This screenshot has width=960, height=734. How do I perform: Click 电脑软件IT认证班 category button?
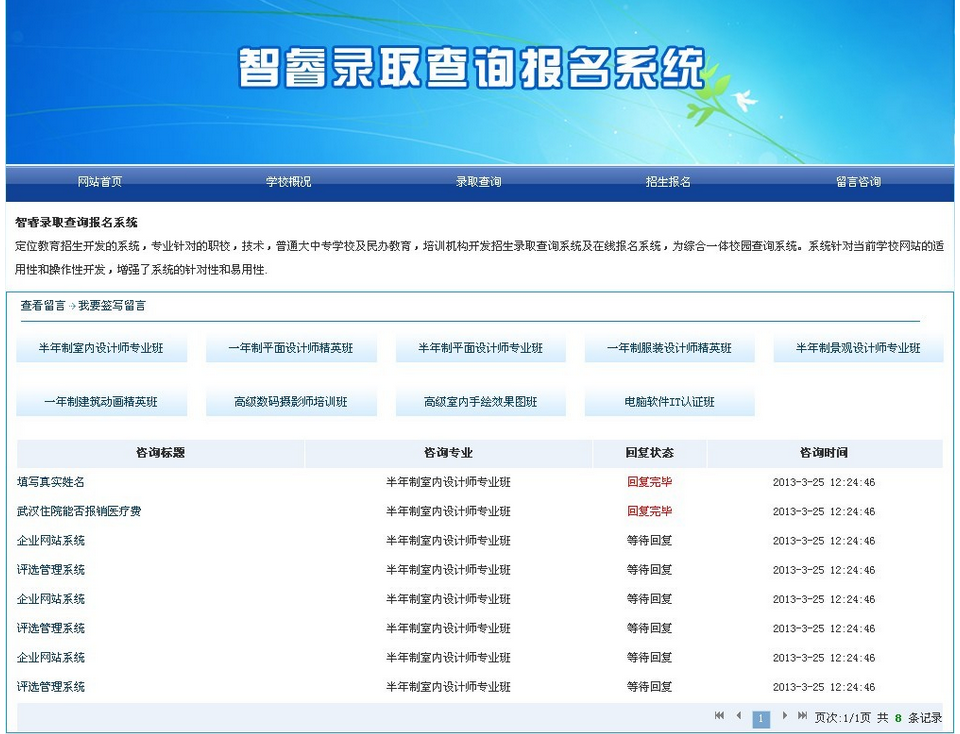(669, 402)
